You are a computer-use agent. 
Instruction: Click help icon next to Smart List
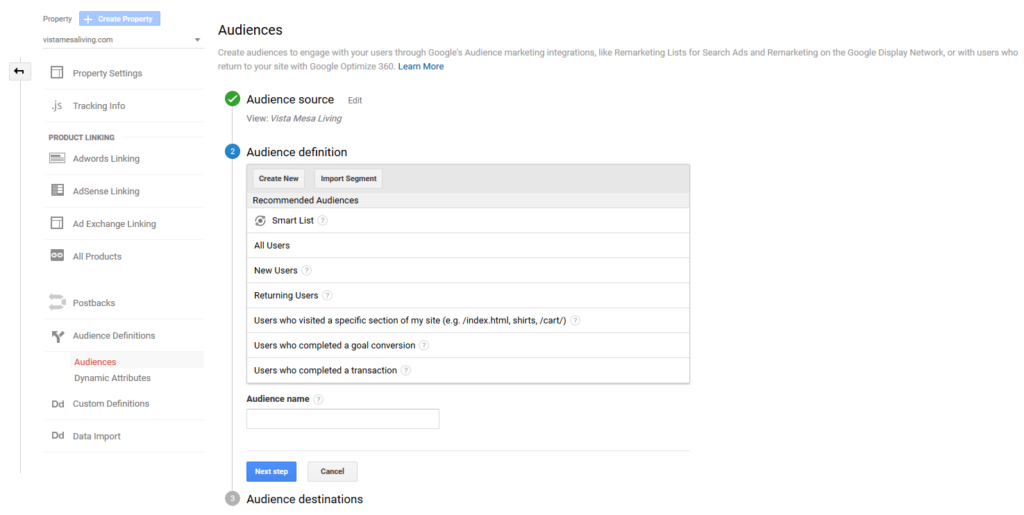[x=323, y=221]
